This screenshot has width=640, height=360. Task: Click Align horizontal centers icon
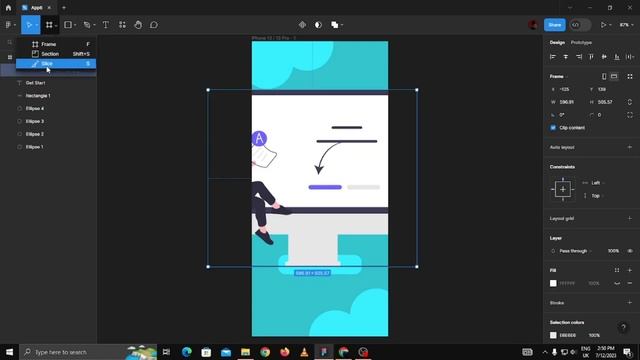click(566, 57)
